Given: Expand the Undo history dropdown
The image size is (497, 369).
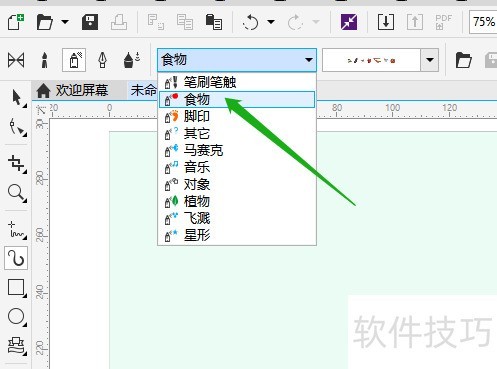Looking at the screenshot, I should 271,22.
